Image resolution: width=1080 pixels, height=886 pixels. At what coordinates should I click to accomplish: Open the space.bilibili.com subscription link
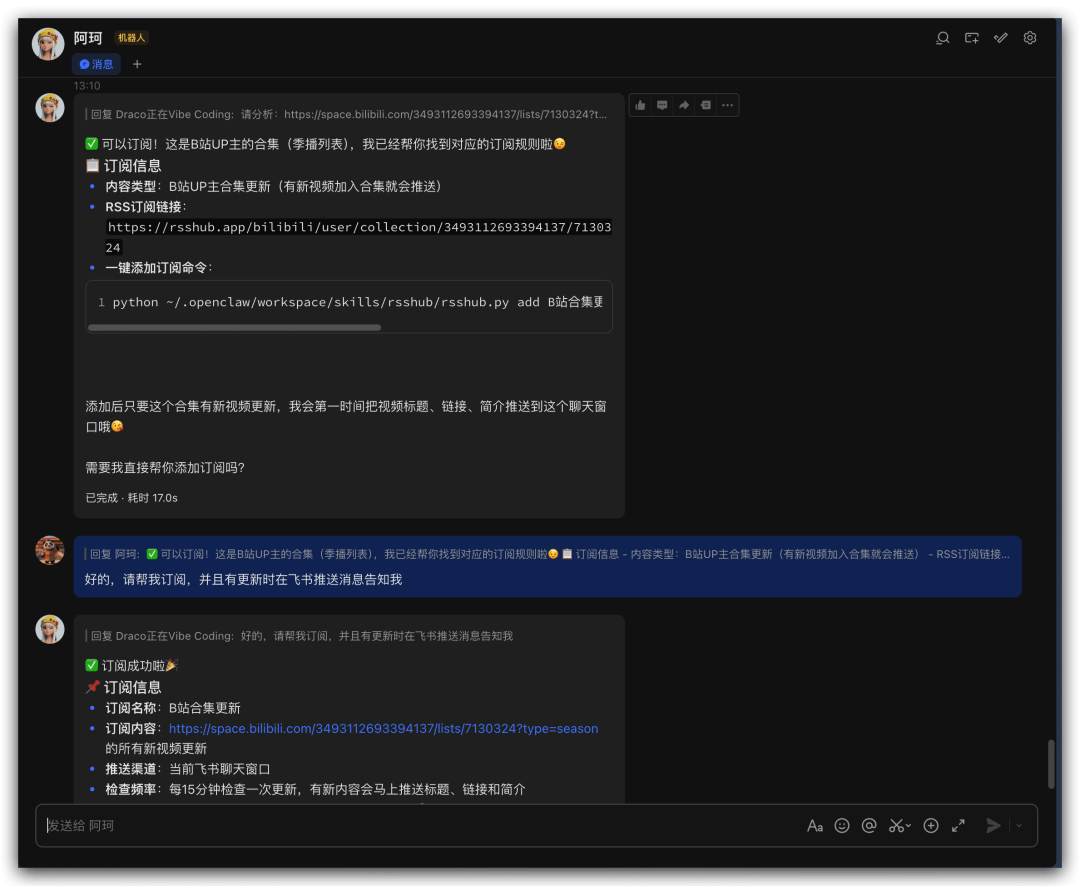383,729
